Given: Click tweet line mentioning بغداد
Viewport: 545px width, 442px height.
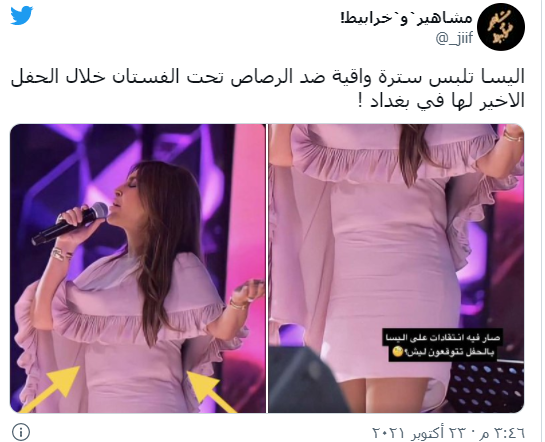Looking at the screenshot, I should click(442, 101).
